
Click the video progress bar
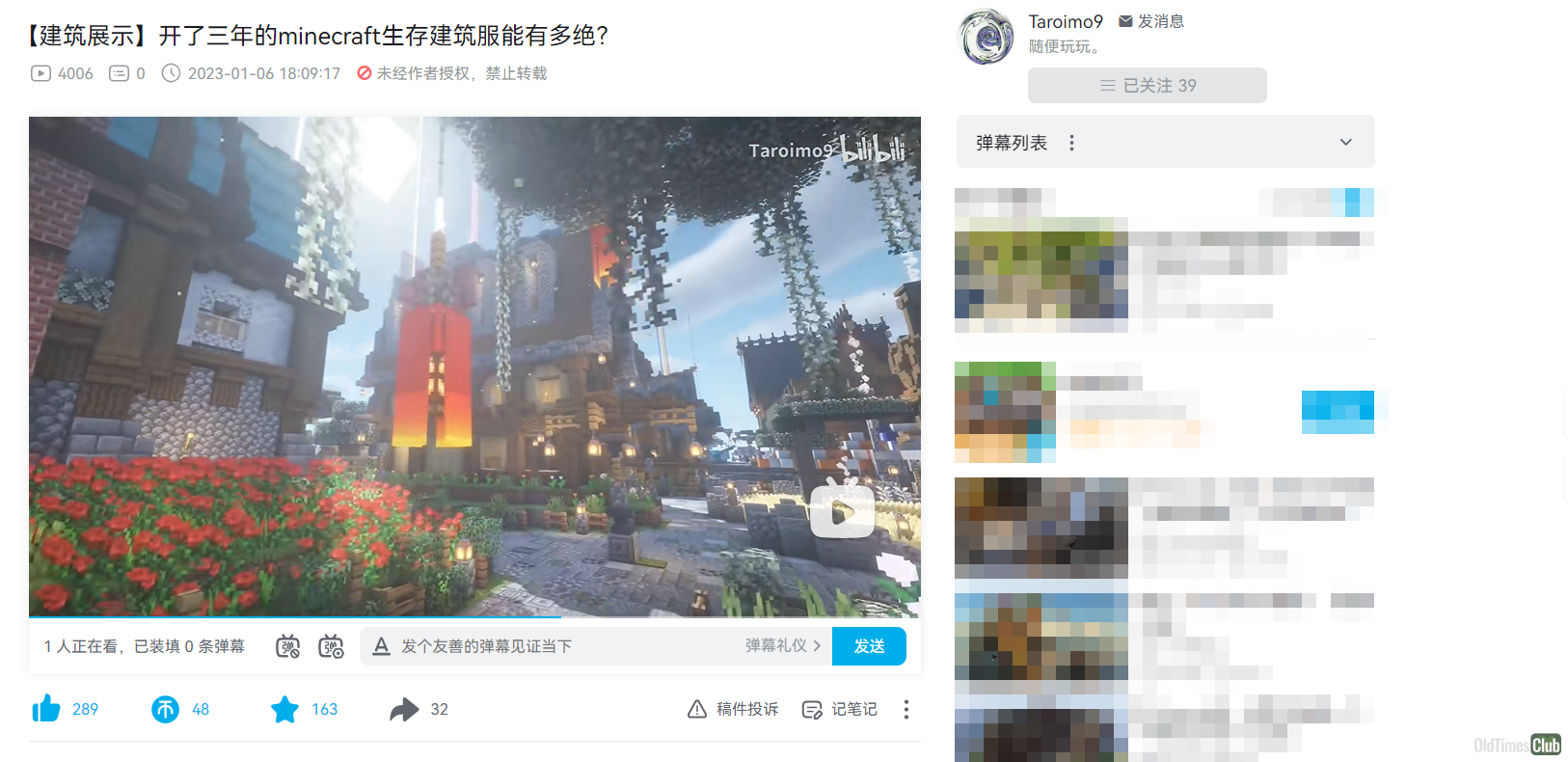(474, 616)
